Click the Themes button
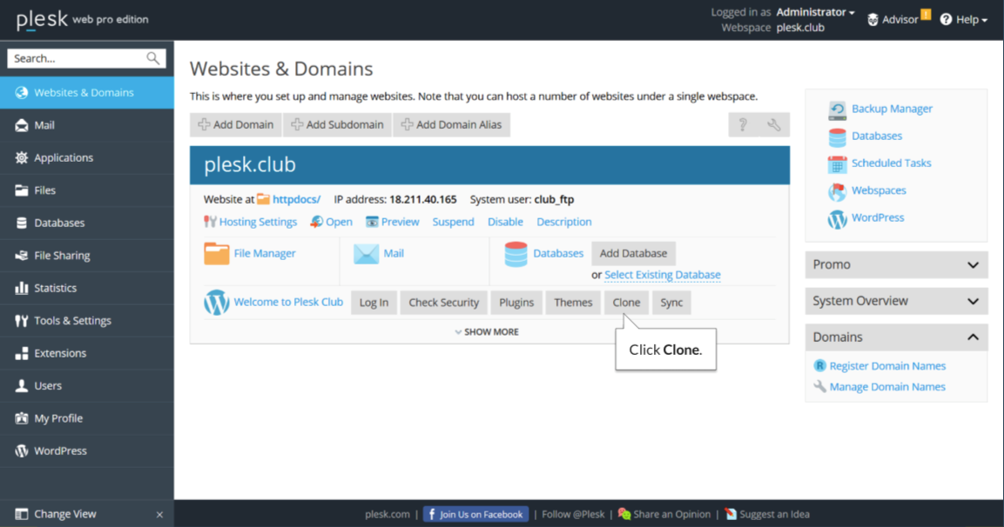Screen dimensions: 1004x527 573,302
